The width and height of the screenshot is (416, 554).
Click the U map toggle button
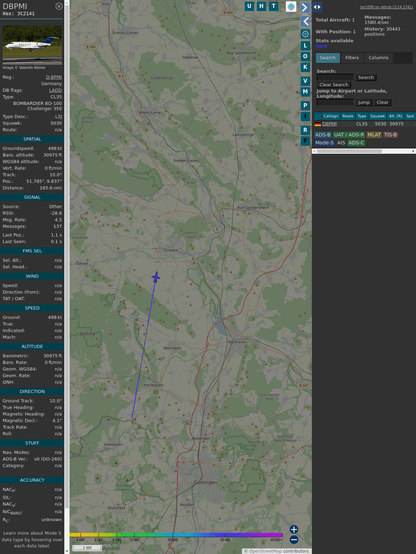(x=249, y=6)
